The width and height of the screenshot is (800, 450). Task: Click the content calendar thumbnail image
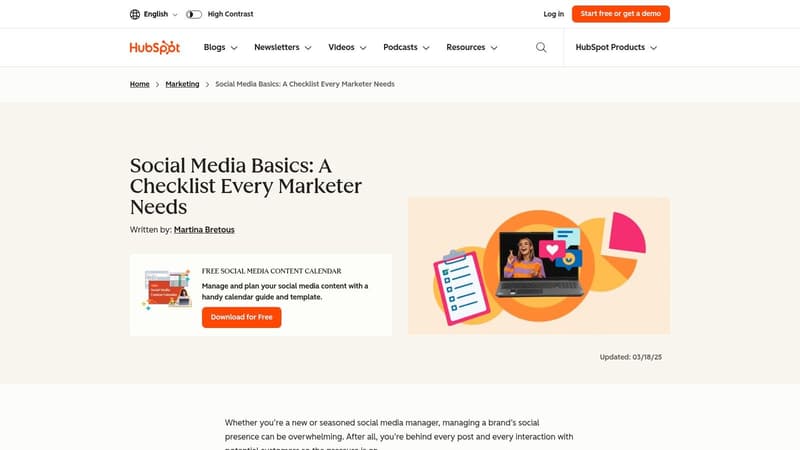tap(167, 289)
